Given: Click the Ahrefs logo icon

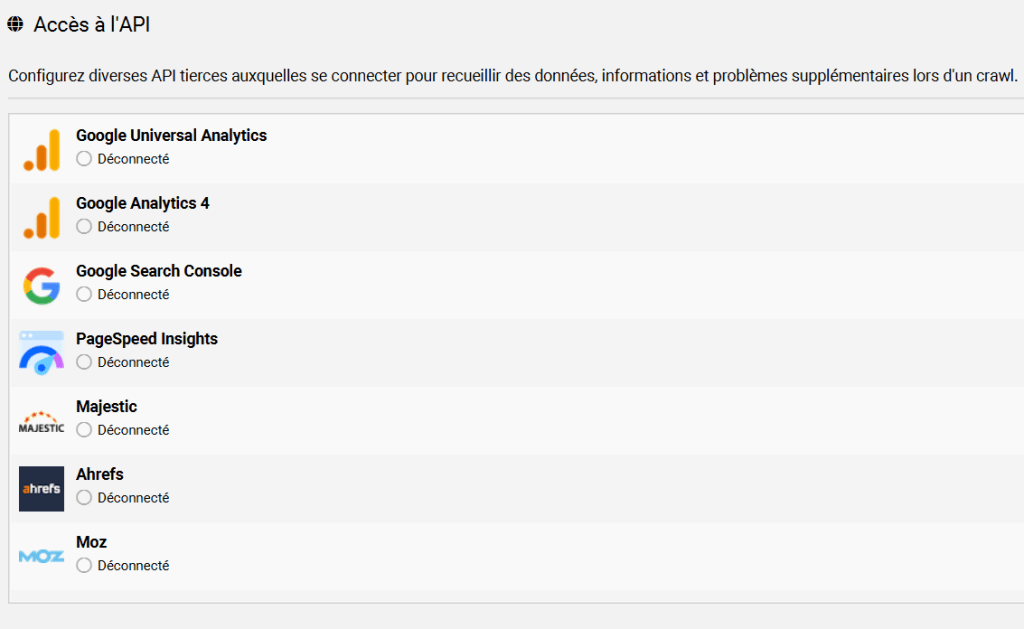Looking at the screenshot, I should coord(41,489).
